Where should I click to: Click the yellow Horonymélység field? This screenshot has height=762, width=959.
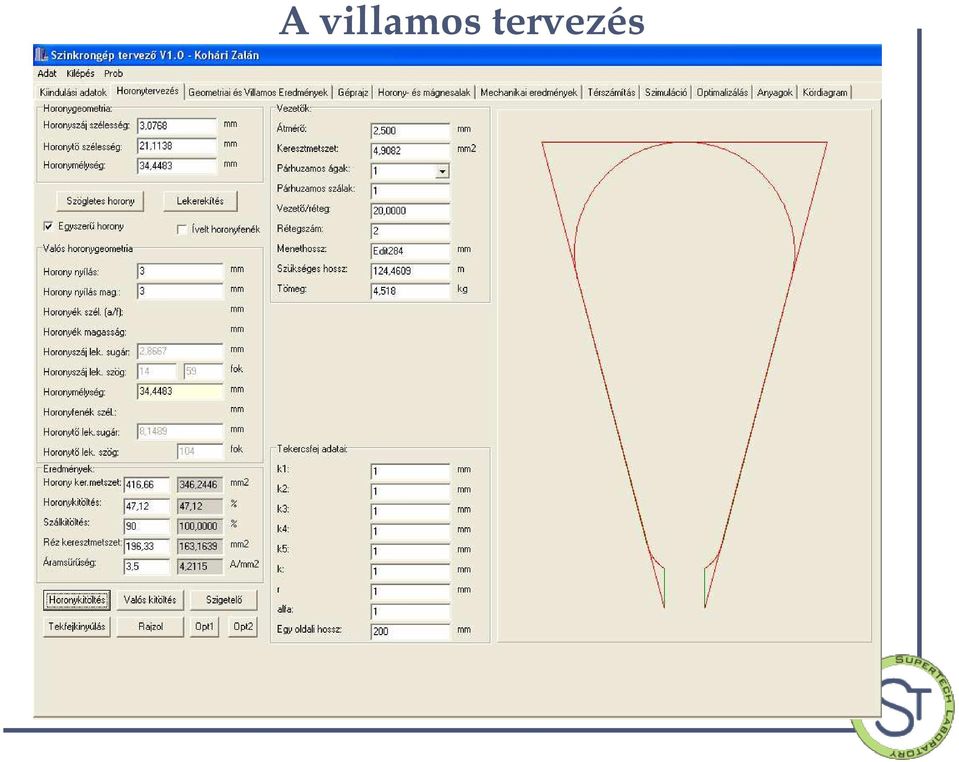tap(180, 391)
